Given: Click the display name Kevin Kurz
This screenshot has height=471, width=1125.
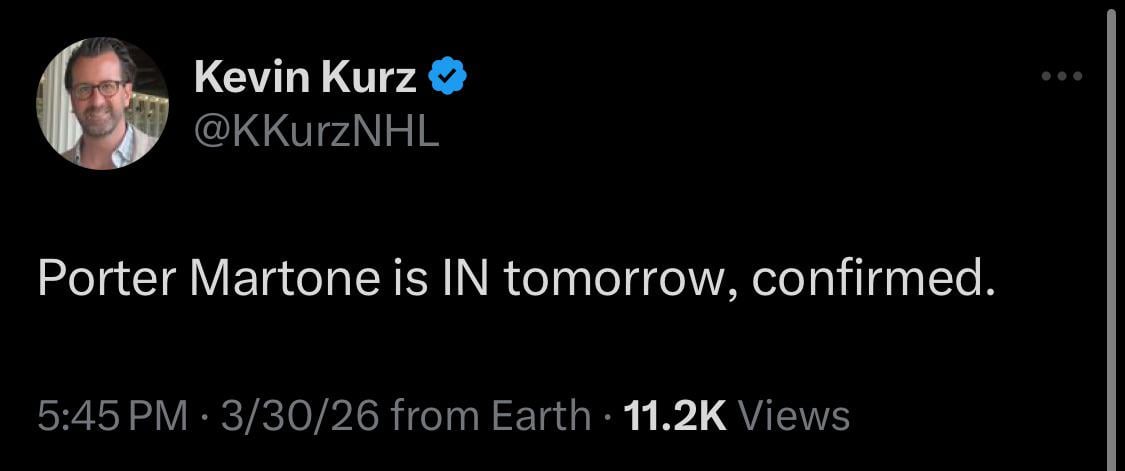Looking at the screenshot, I should point(305,78).
